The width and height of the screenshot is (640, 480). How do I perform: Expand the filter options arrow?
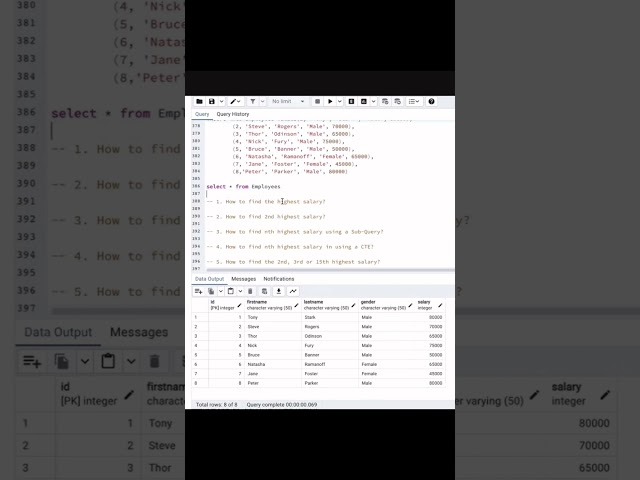click(262, 102)
